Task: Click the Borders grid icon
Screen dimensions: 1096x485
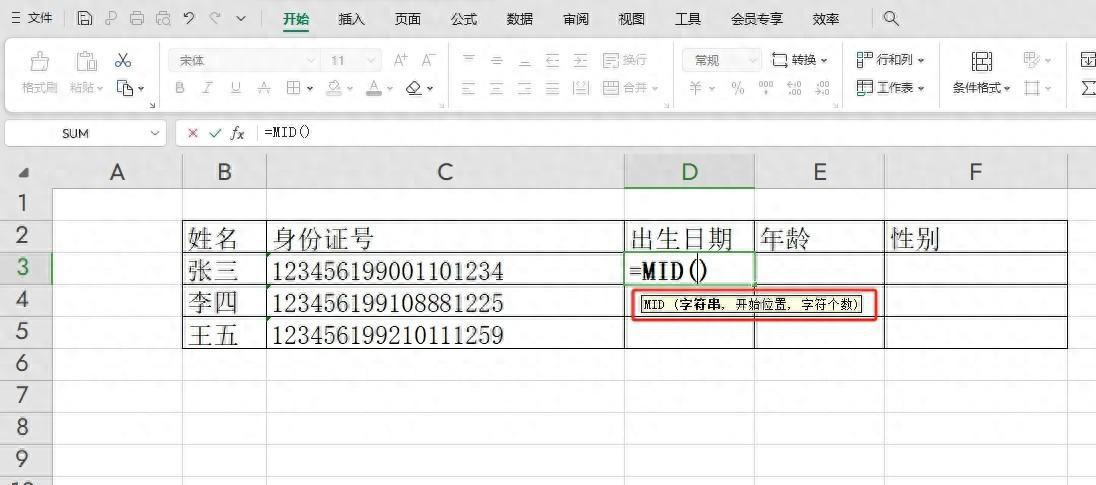Action: click(x=294, y=88)
